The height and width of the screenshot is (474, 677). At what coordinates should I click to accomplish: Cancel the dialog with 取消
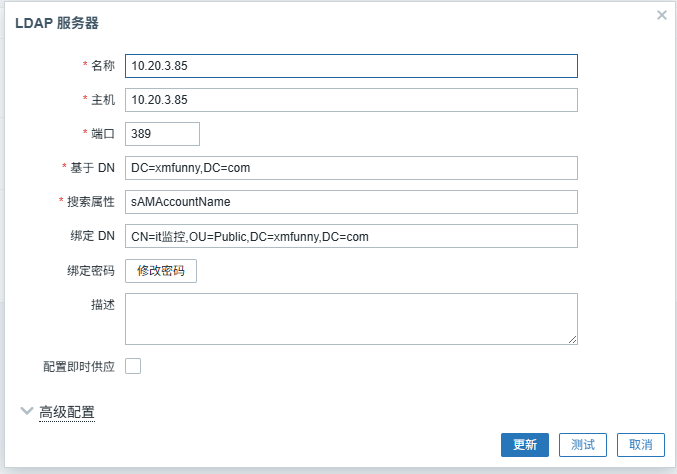(x=641, y=445)
